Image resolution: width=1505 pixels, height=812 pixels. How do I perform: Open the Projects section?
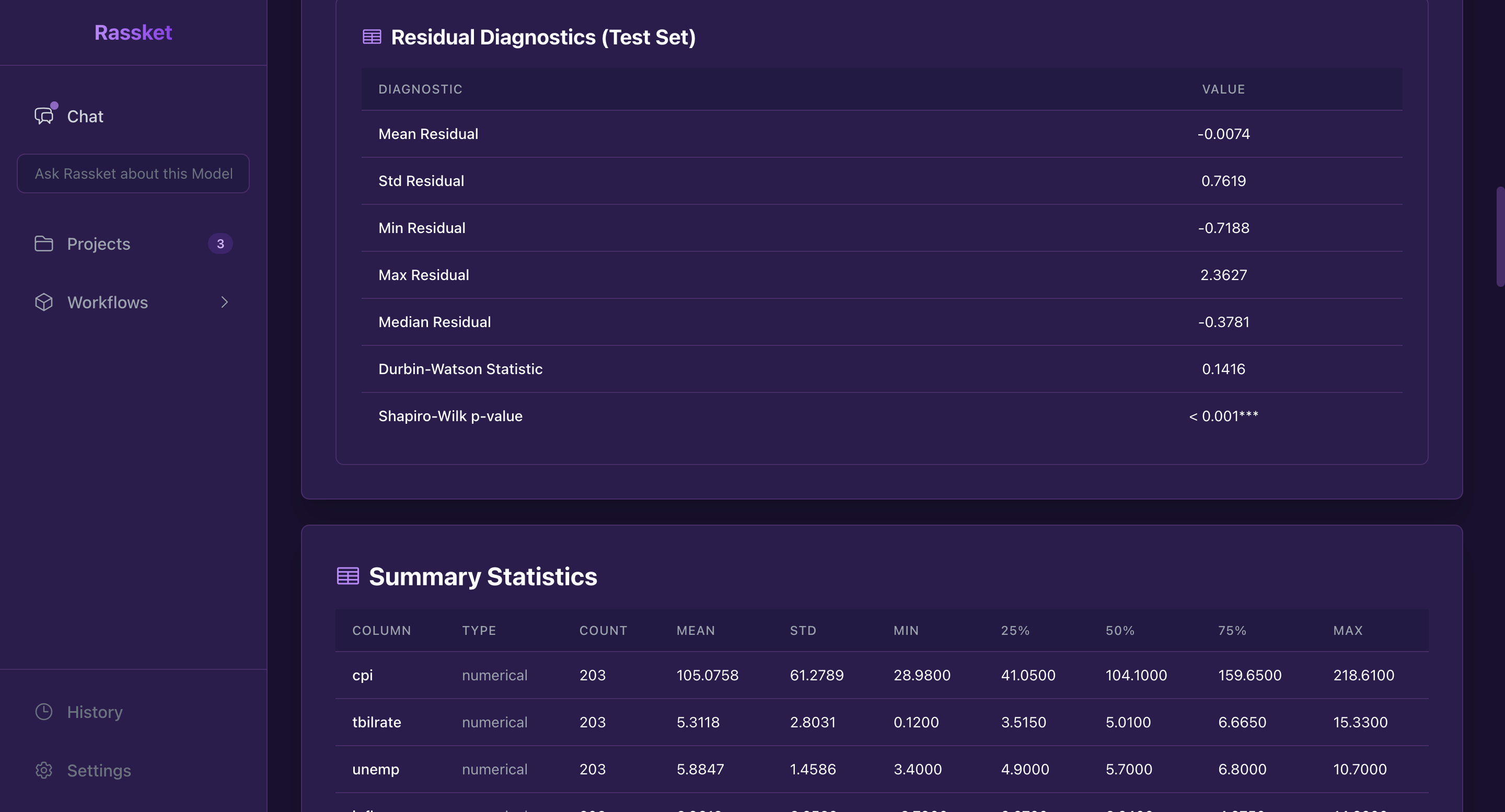(x=99, y=243)
